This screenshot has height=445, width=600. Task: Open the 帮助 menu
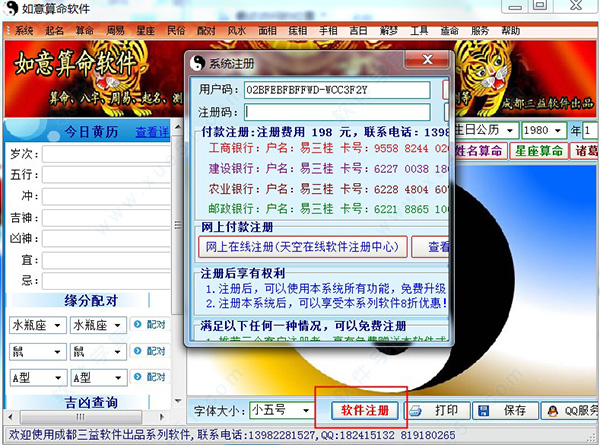511,31
